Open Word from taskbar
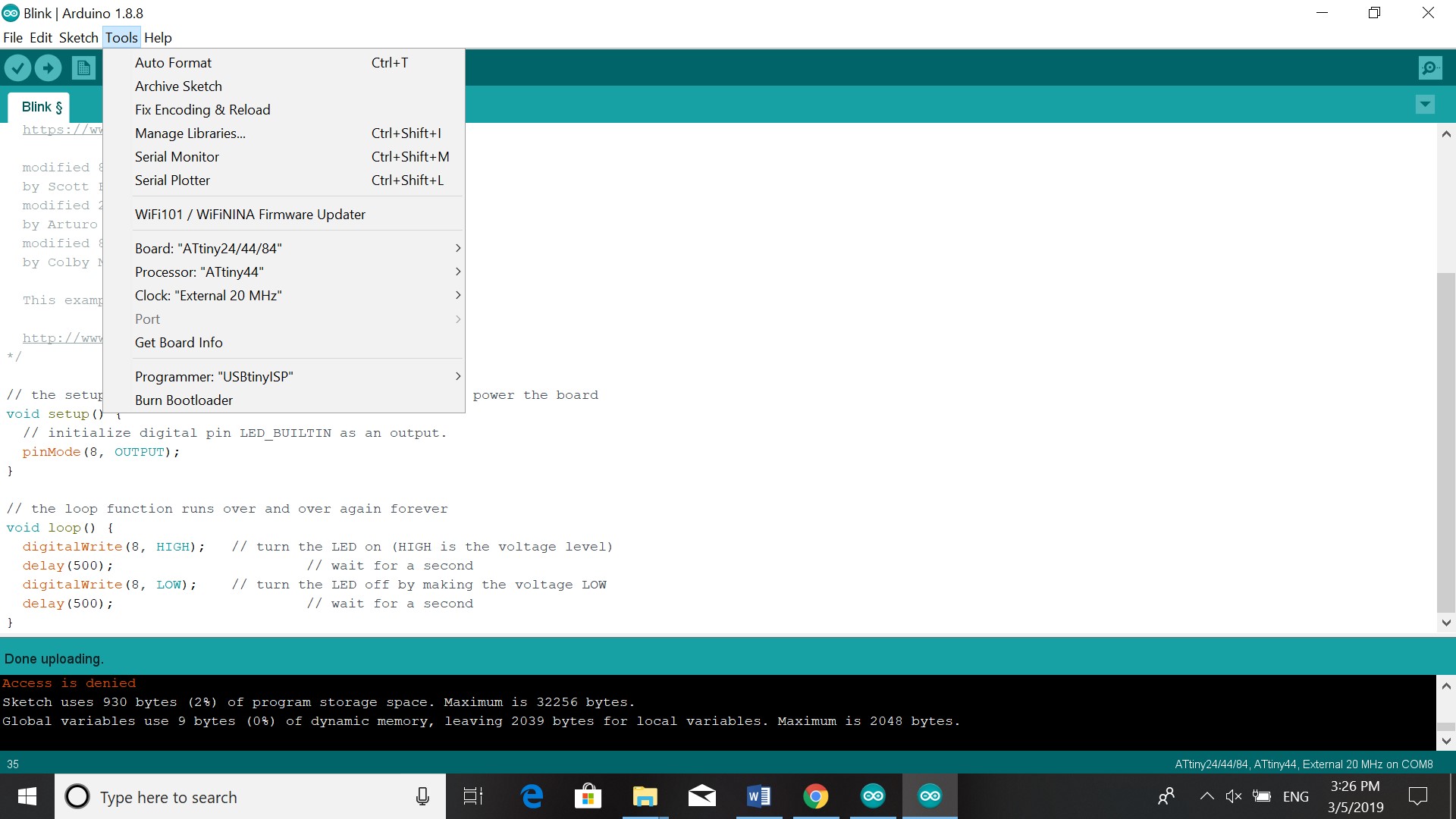The height and width of the screenshot is (819, 1456). 758,796
